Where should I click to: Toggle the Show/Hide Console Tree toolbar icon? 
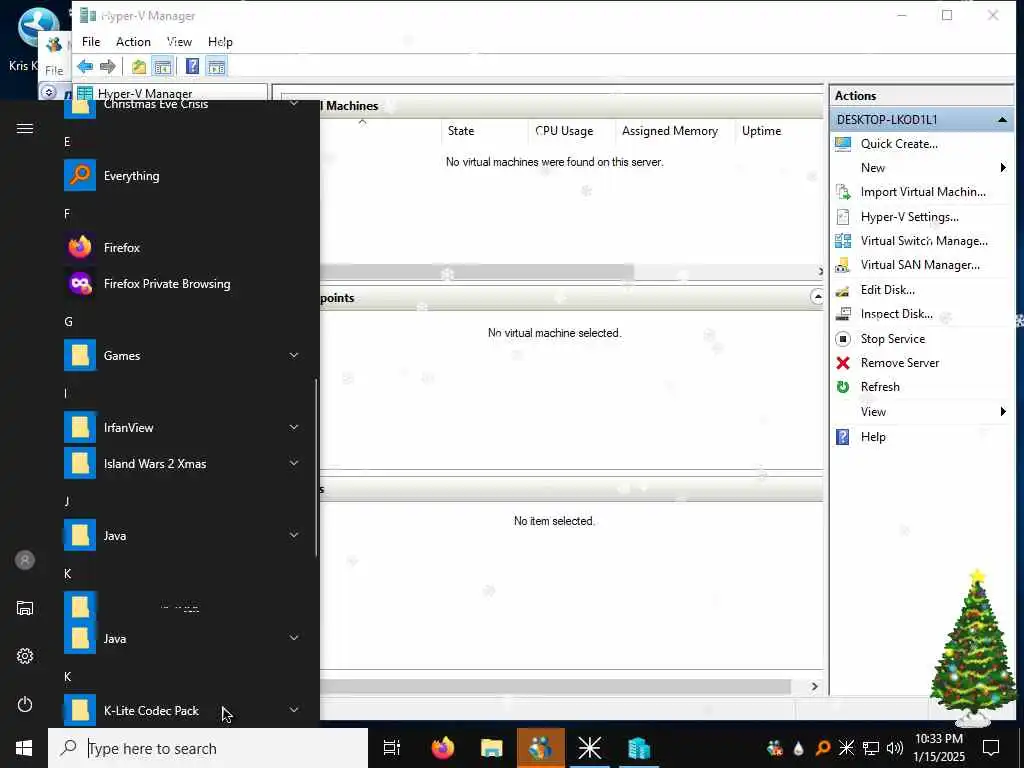[x=163, y=66]
